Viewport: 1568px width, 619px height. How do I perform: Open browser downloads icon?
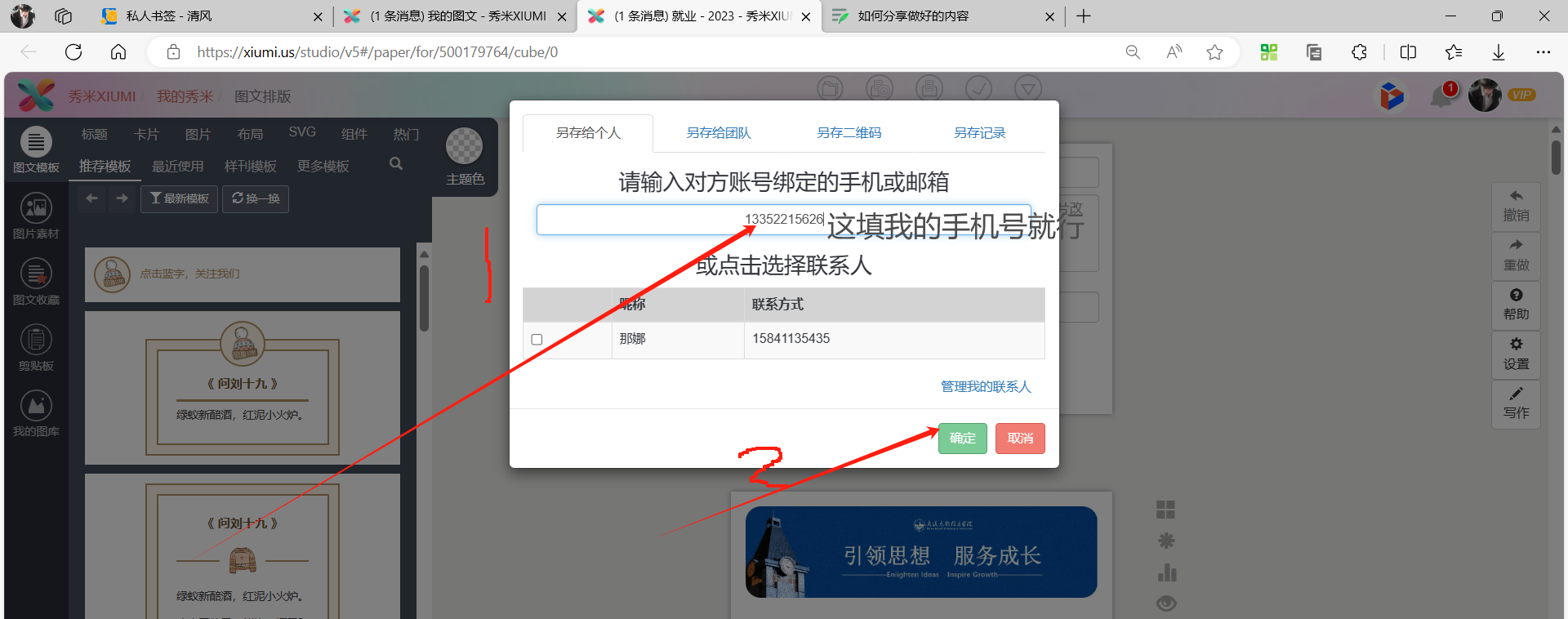tap(1499, 52)
